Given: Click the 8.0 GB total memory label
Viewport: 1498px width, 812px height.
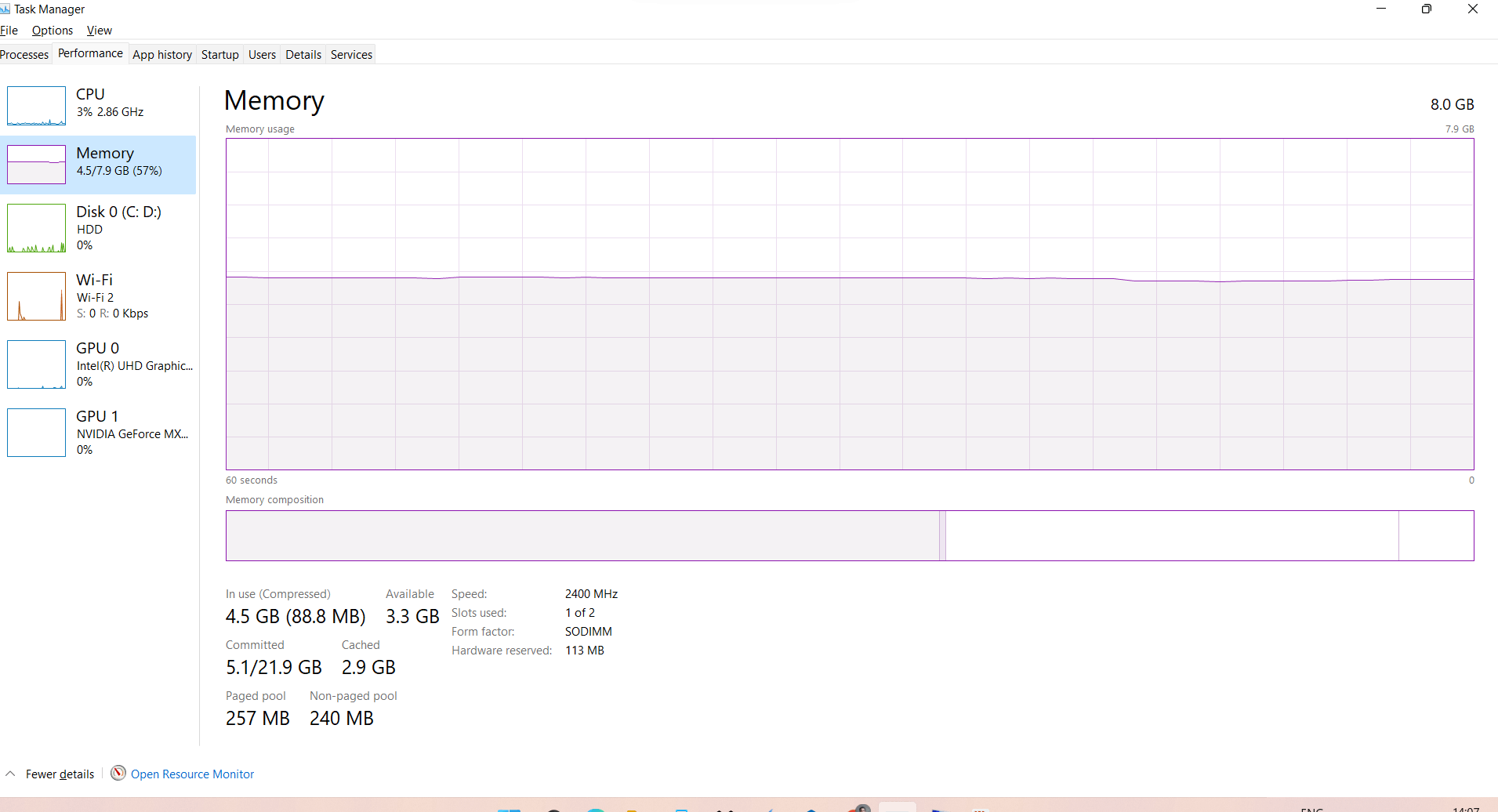Looking at the screenshot, I should tap(1452, 104).
